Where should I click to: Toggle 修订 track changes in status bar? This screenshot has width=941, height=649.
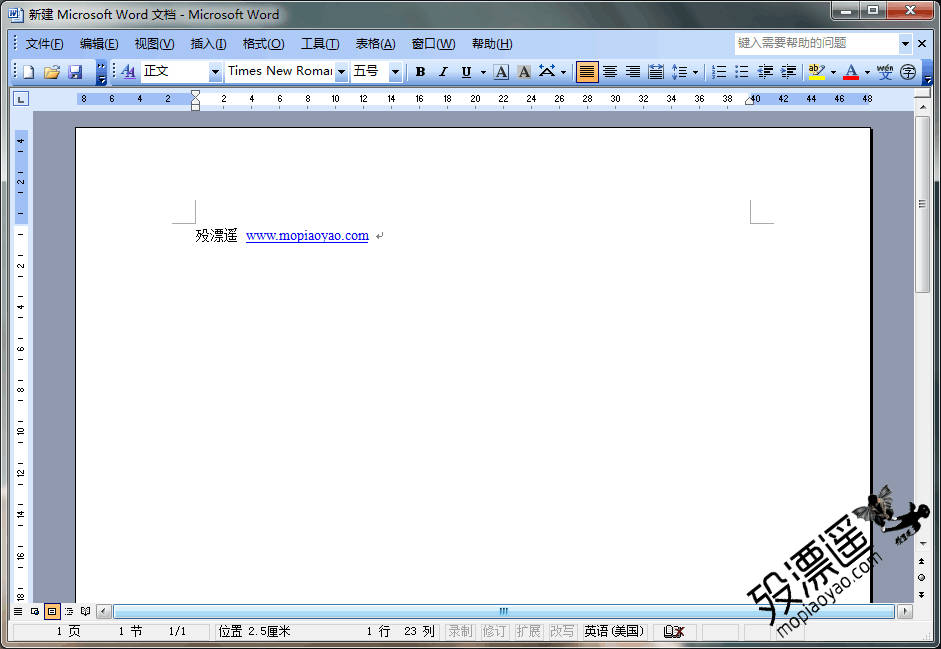point(494,632)
